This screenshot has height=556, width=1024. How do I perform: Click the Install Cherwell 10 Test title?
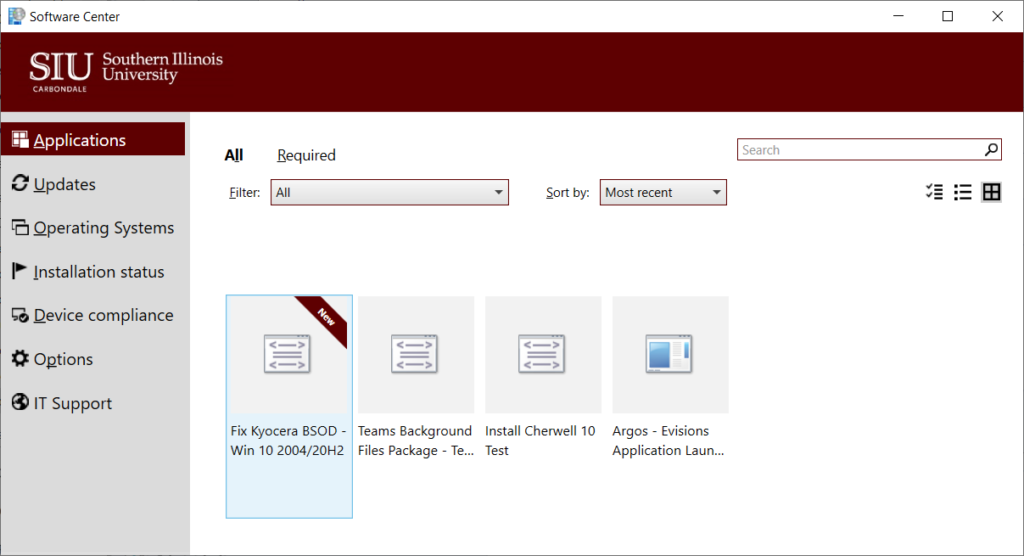(540, 440)
